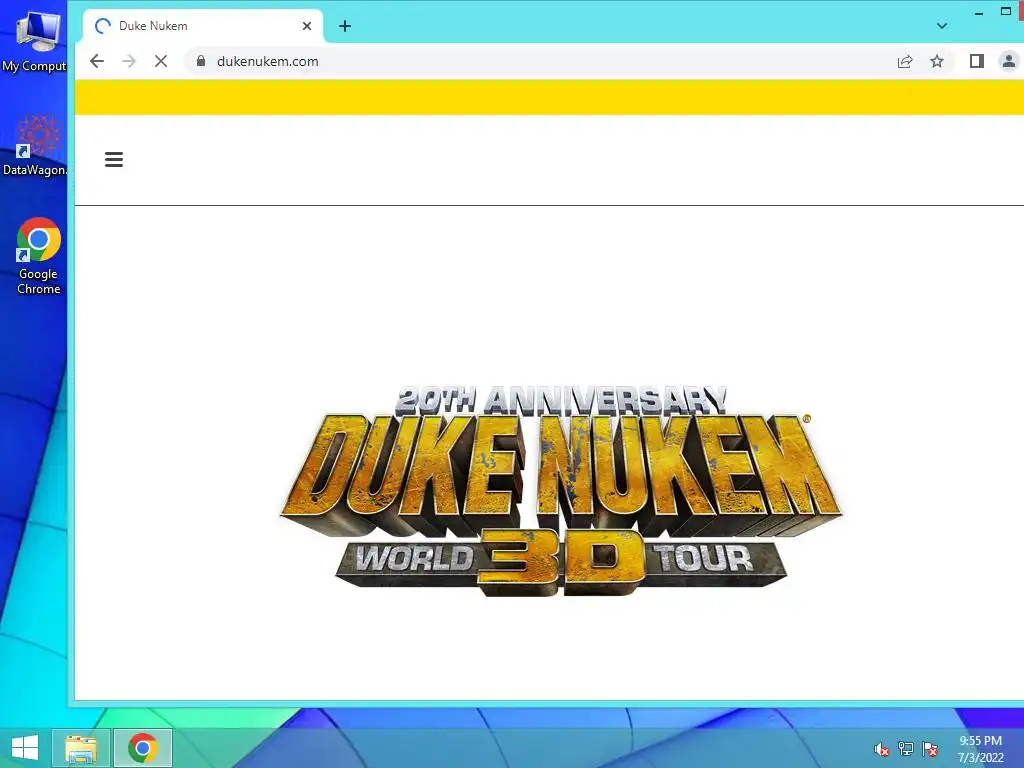Open the Windows Start menu
Screen dimensions: 1024x768
tap(25, 748)
